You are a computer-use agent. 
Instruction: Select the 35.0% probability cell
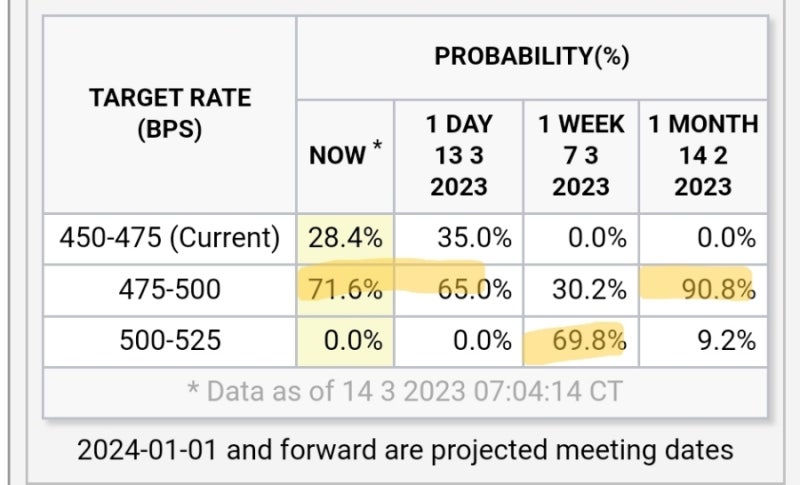coord(473,238)
